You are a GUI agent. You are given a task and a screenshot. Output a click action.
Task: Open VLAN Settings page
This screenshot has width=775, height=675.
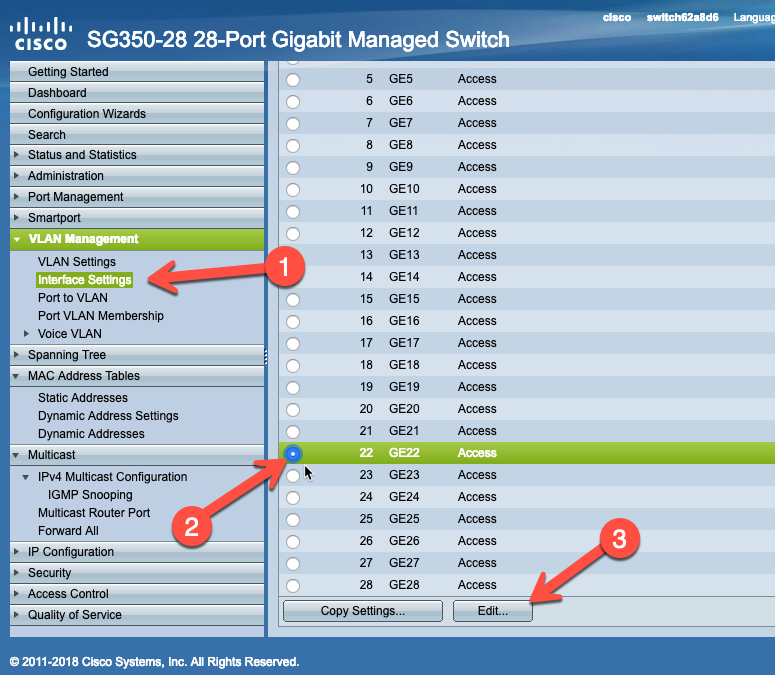tap(77, 261)
